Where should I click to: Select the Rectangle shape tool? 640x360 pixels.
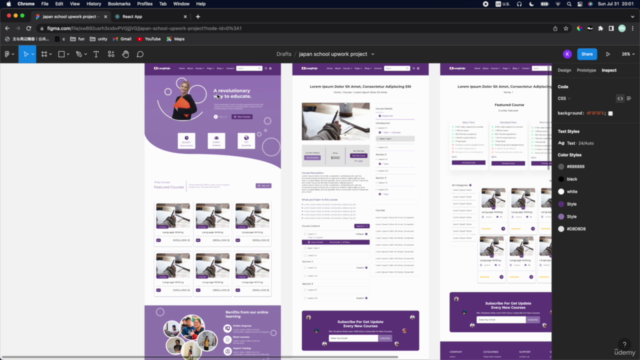(61, 54)
